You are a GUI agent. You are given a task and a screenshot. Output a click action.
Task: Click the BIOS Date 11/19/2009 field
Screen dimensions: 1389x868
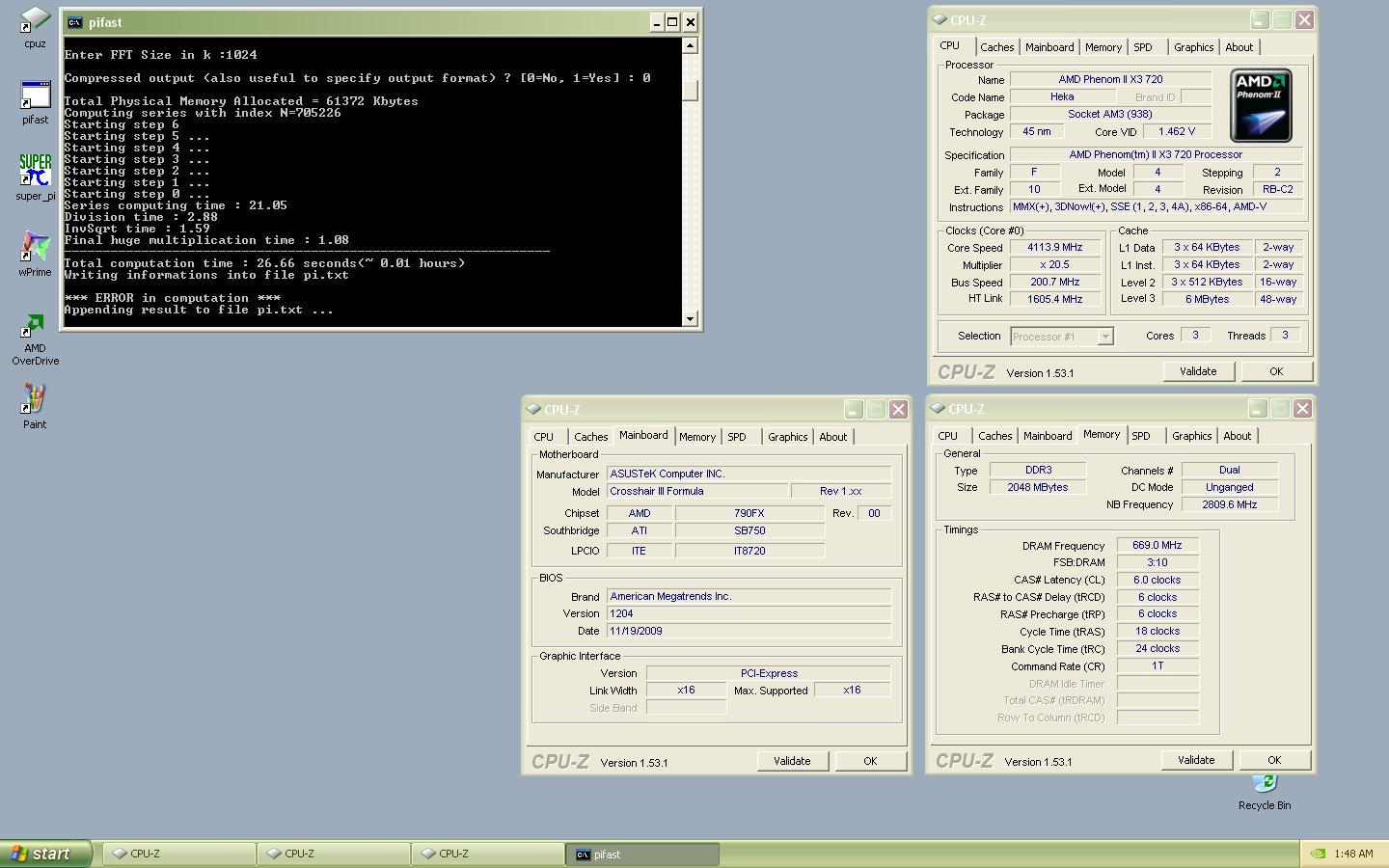(x=749, y=631)
